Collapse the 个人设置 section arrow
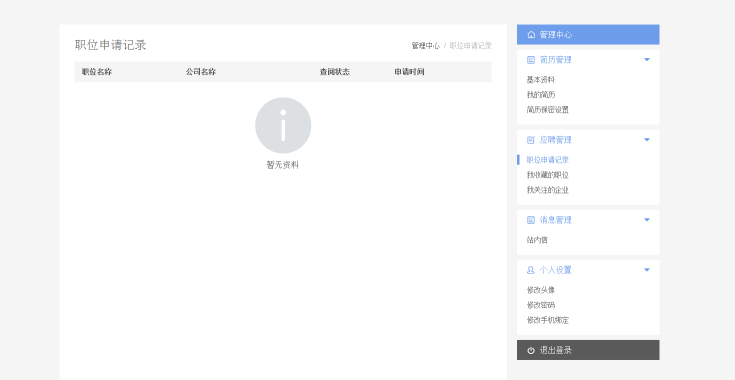735x380 pixels. click(647, 270)
